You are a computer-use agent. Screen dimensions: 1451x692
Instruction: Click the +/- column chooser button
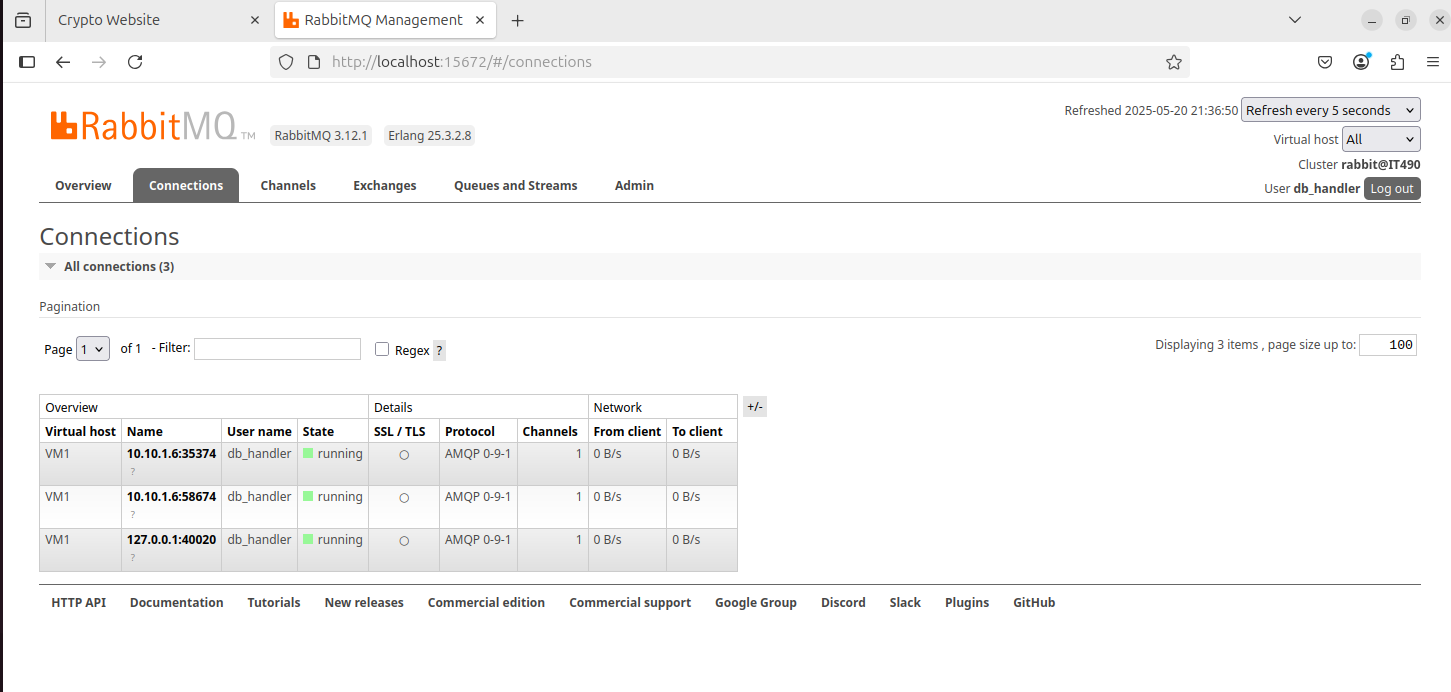click(754, 407)
